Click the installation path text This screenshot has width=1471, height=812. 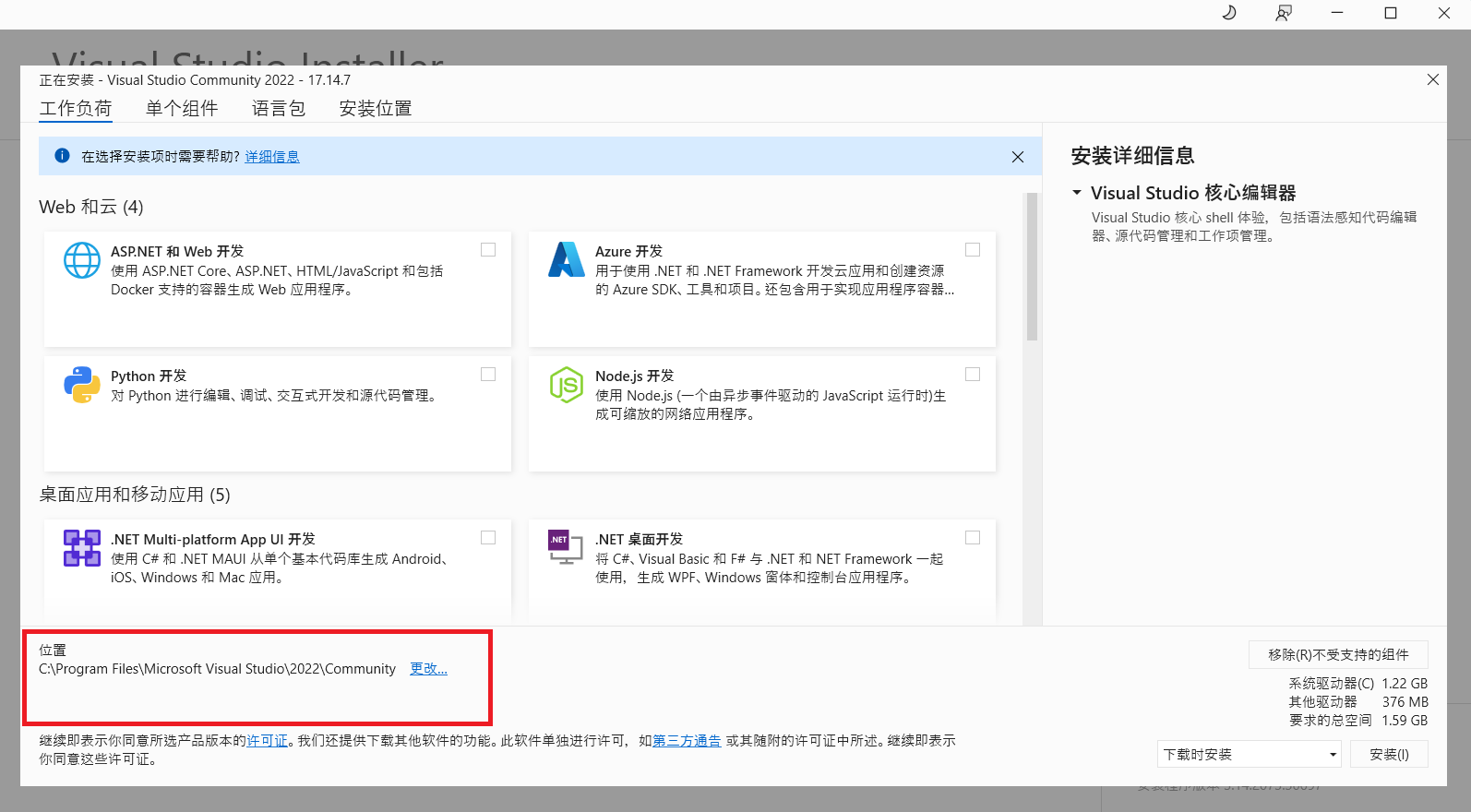pos(217,669)
